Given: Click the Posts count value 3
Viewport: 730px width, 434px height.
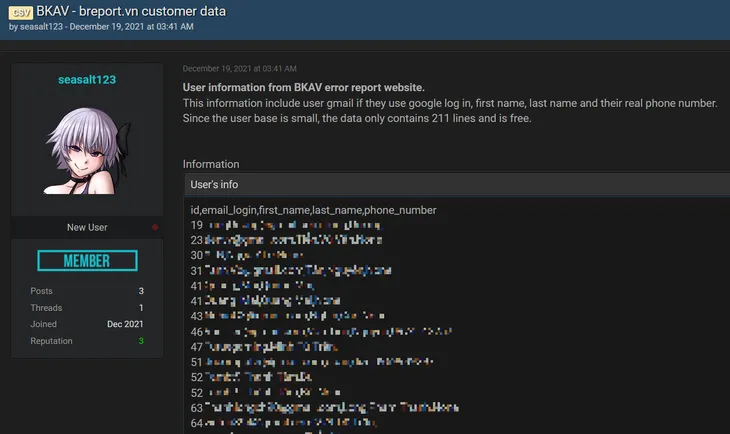Looking at the screenshot, I should (141, 291).
